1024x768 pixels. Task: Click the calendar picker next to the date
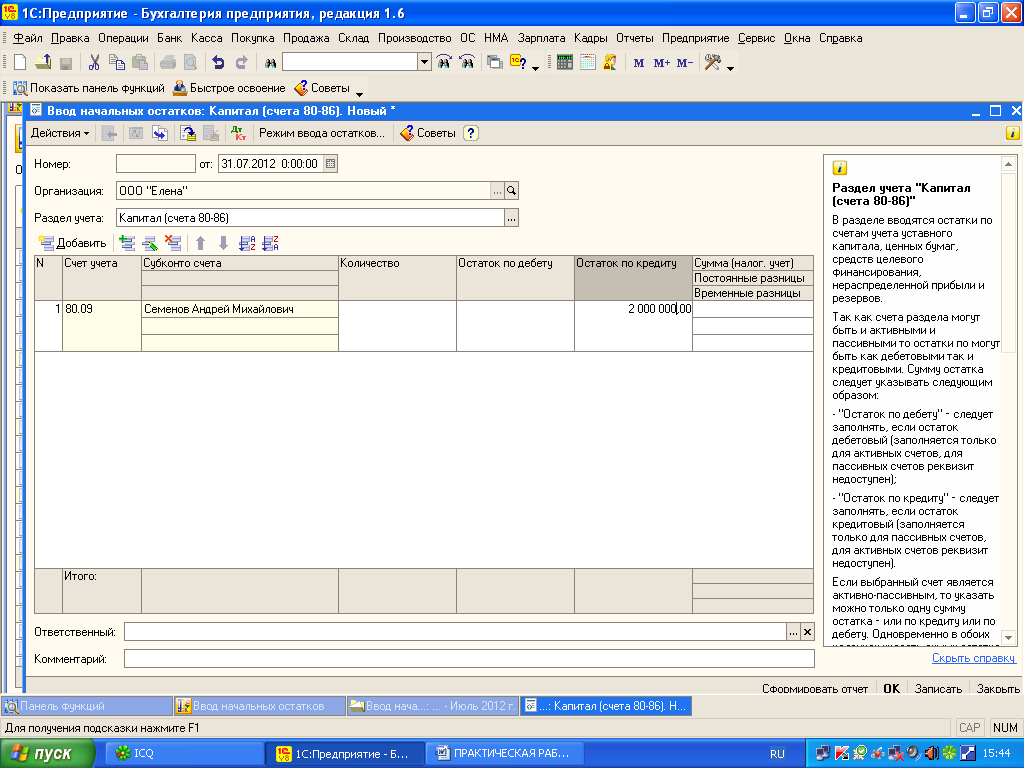[330, 164]
